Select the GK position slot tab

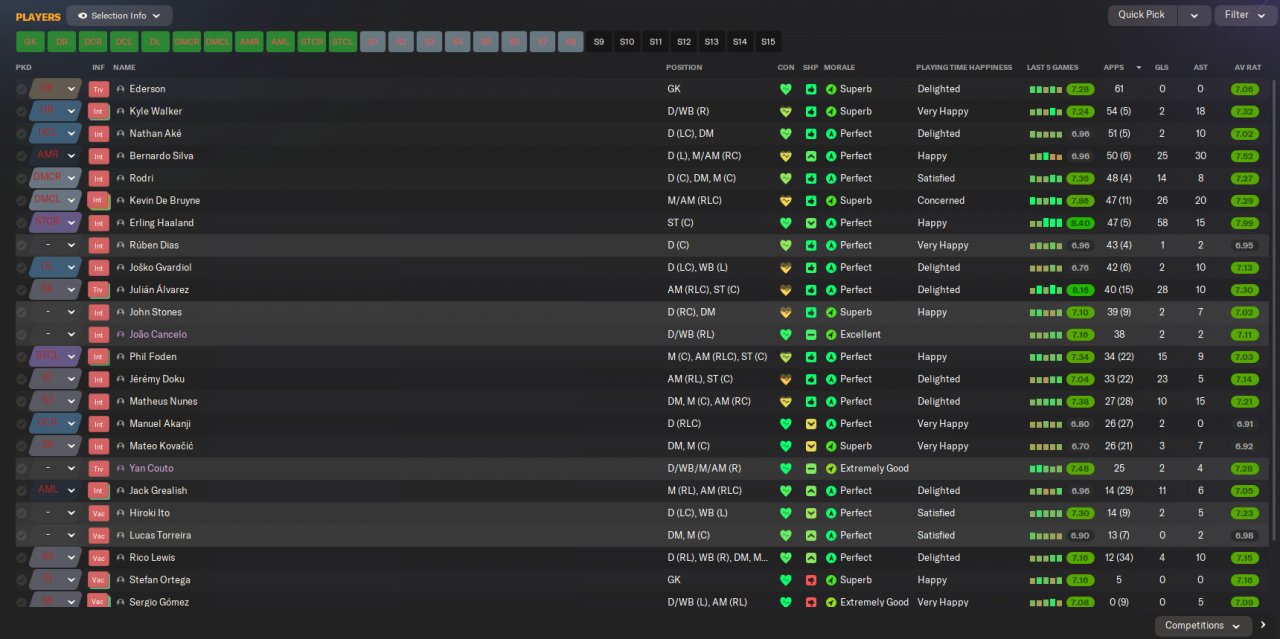(x=30, y=42)
